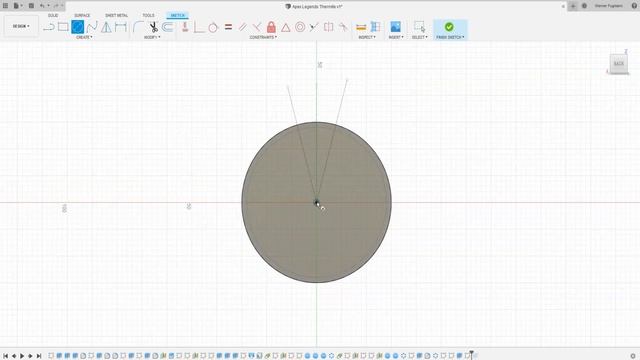640x360 pixels.
Task: Apply the Equal constraint
Action: [228, 27]
